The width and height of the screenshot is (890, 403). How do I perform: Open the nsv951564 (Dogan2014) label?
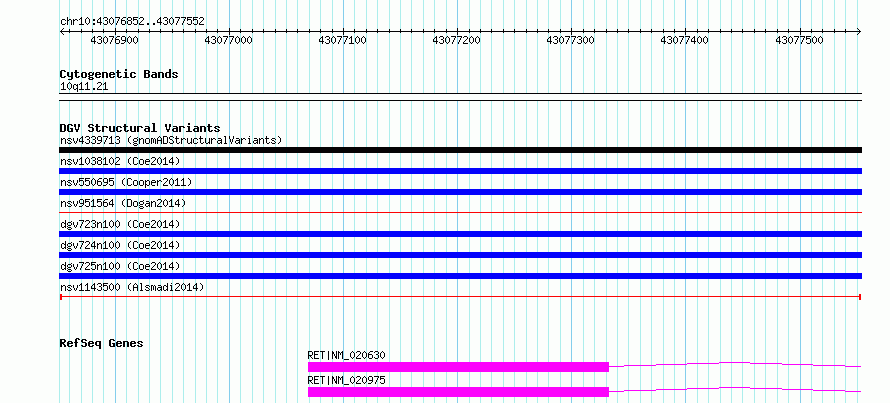pos(123,203)
